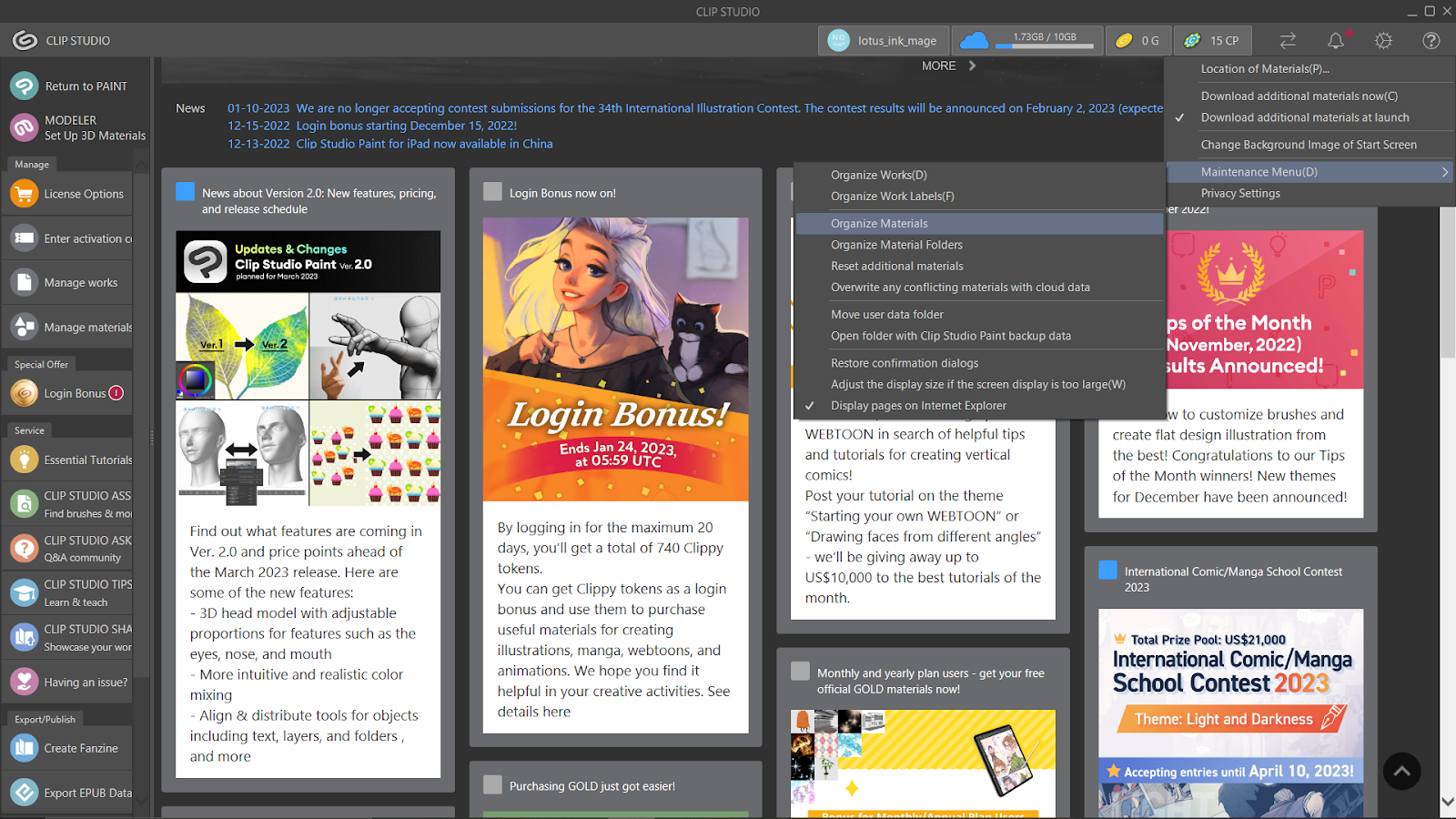Click the cloud storage usage bar

click(1045, 45)
